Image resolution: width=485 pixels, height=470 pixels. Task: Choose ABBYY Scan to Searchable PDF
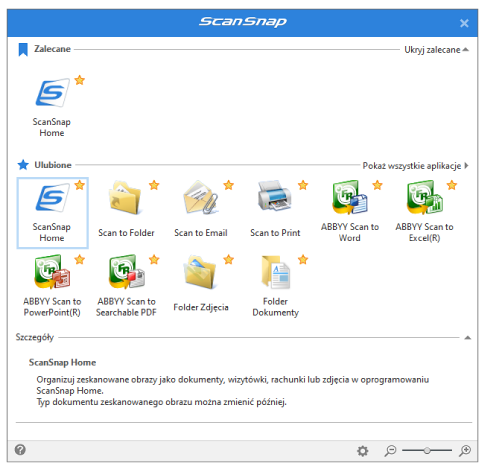pos(126,272)
